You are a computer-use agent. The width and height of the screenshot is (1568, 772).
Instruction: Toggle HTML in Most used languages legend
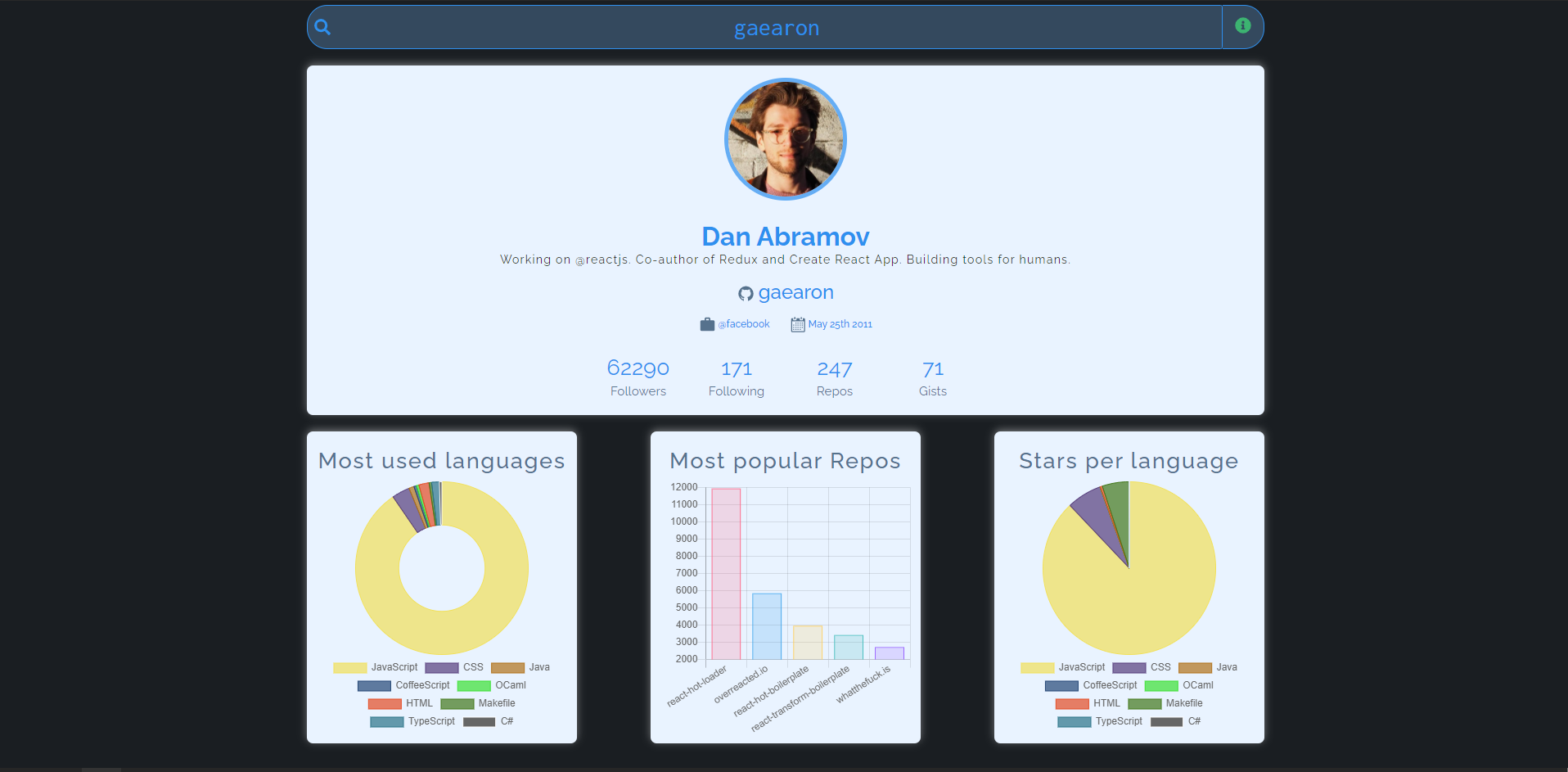pos(400,703)
